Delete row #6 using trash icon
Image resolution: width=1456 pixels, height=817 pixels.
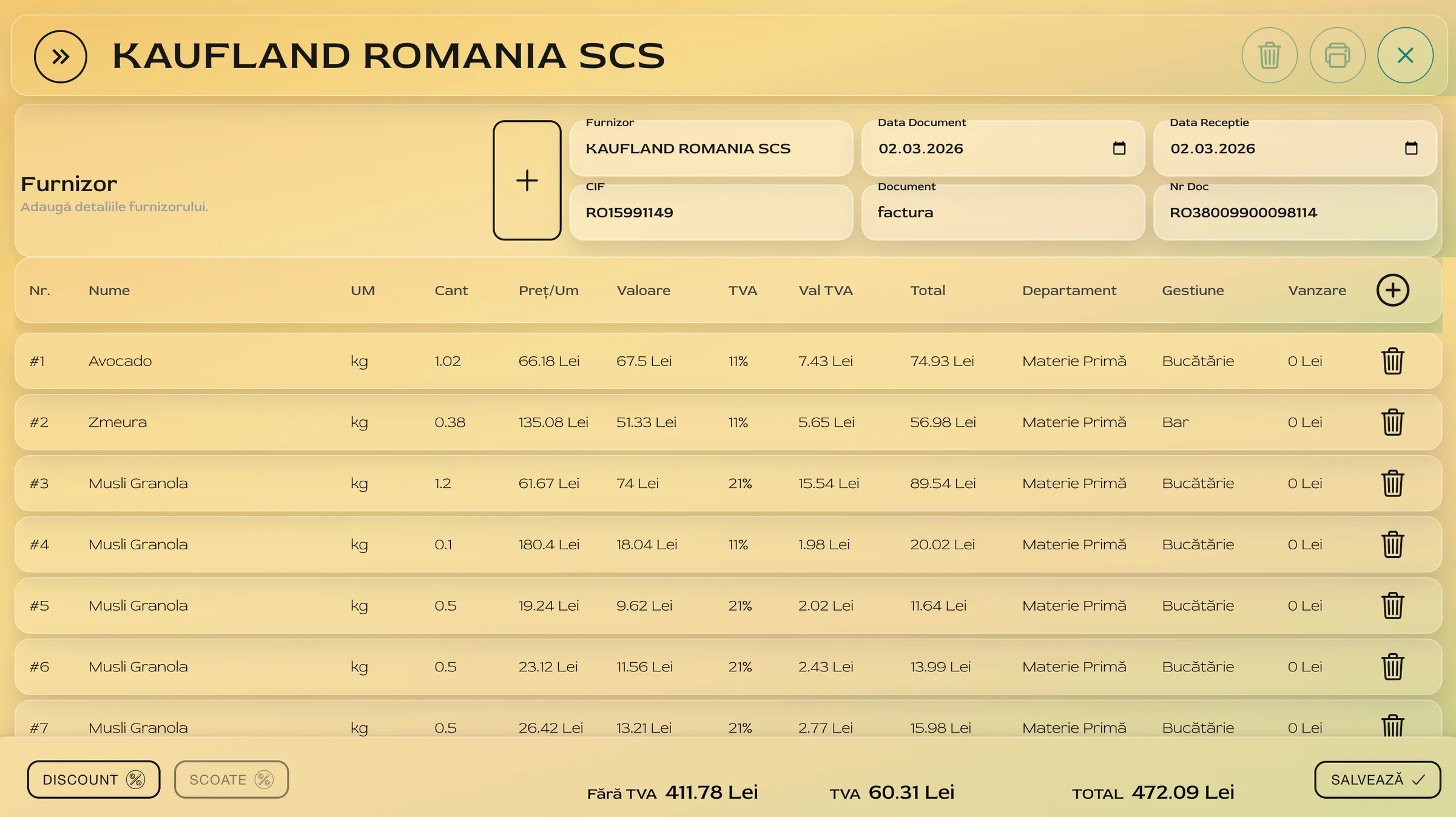pyautogui.click(x=1392, y=666)
